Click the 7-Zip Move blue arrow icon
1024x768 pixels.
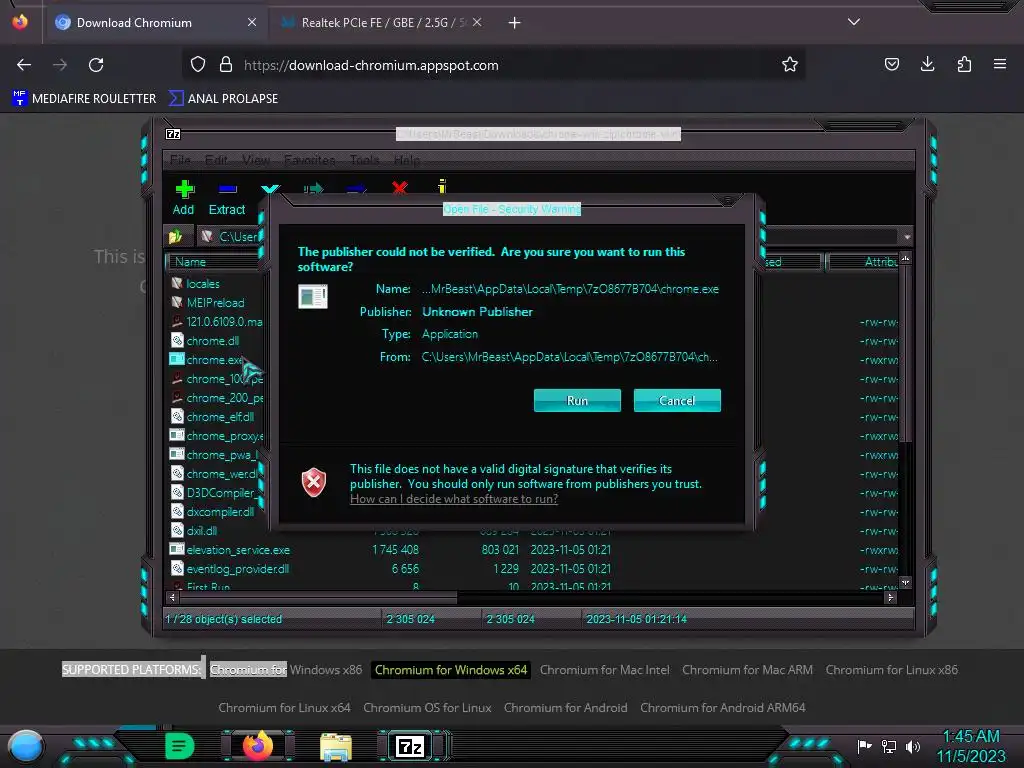(357, 189)
